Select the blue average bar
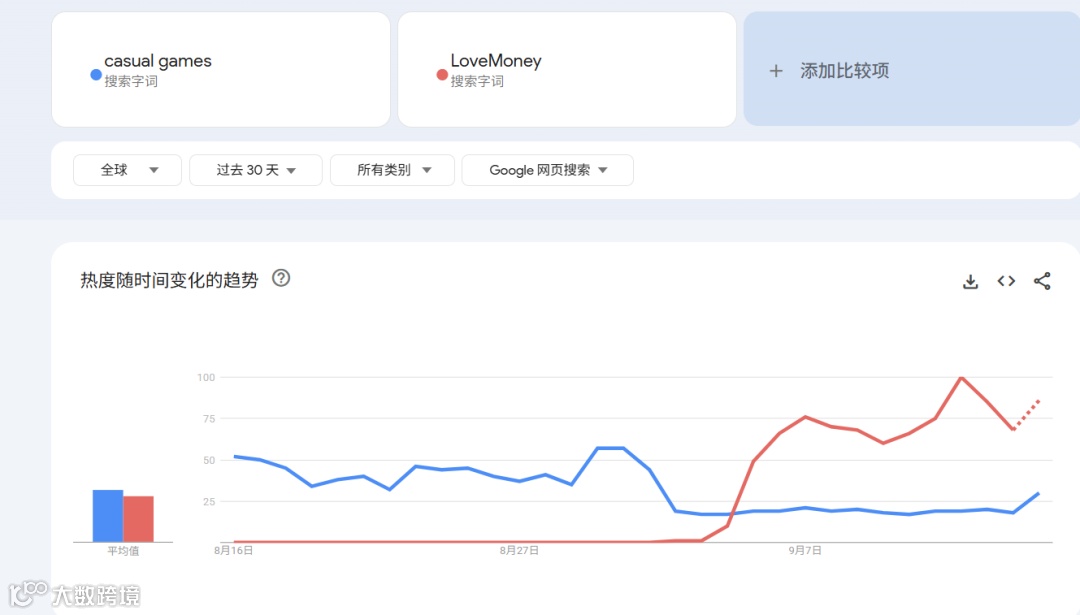Viewport: 1080px width, 615px height. pyautogui.click(x=108, y=516)
